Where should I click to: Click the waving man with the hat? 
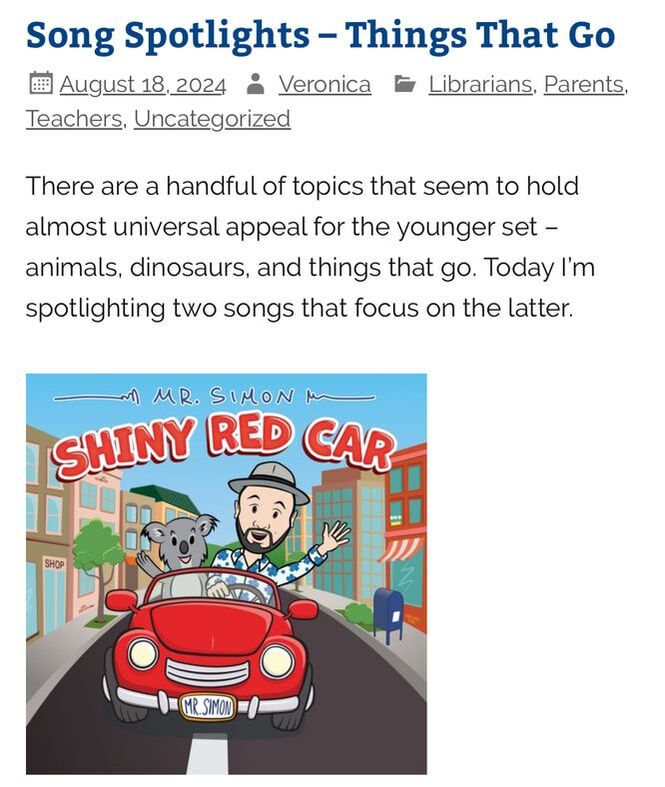(x=274, y=527)
